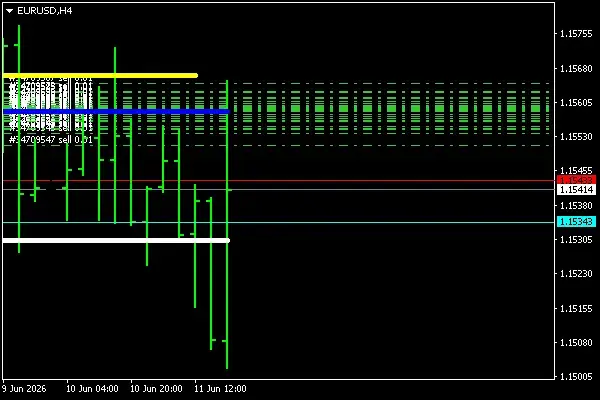Viewport: 600px width, 400px height.
Task: Click the '10 Jun 04:00' time label
Action: [x=92, y=389]
